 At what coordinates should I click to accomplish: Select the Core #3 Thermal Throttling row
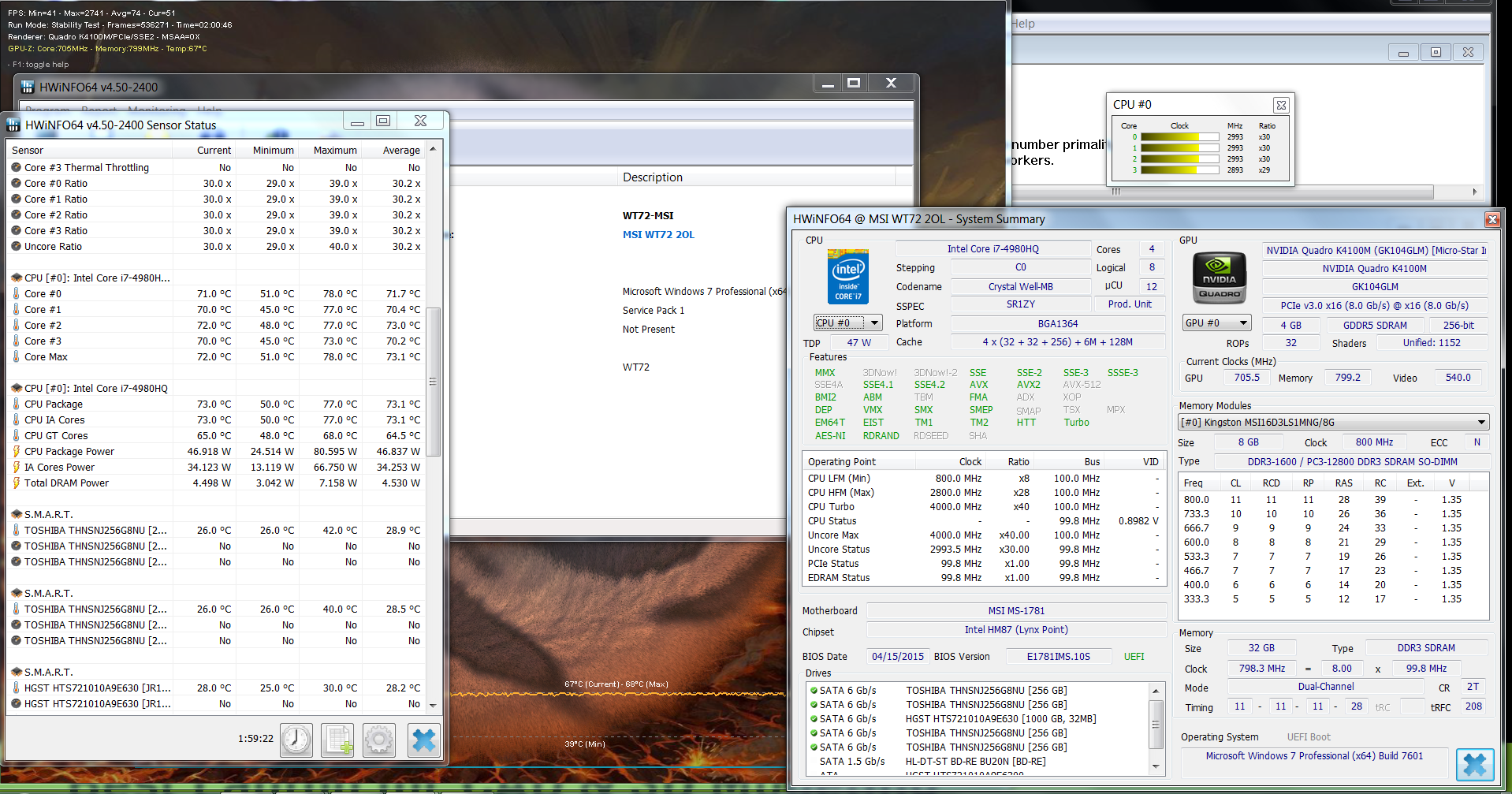point(216,167)
